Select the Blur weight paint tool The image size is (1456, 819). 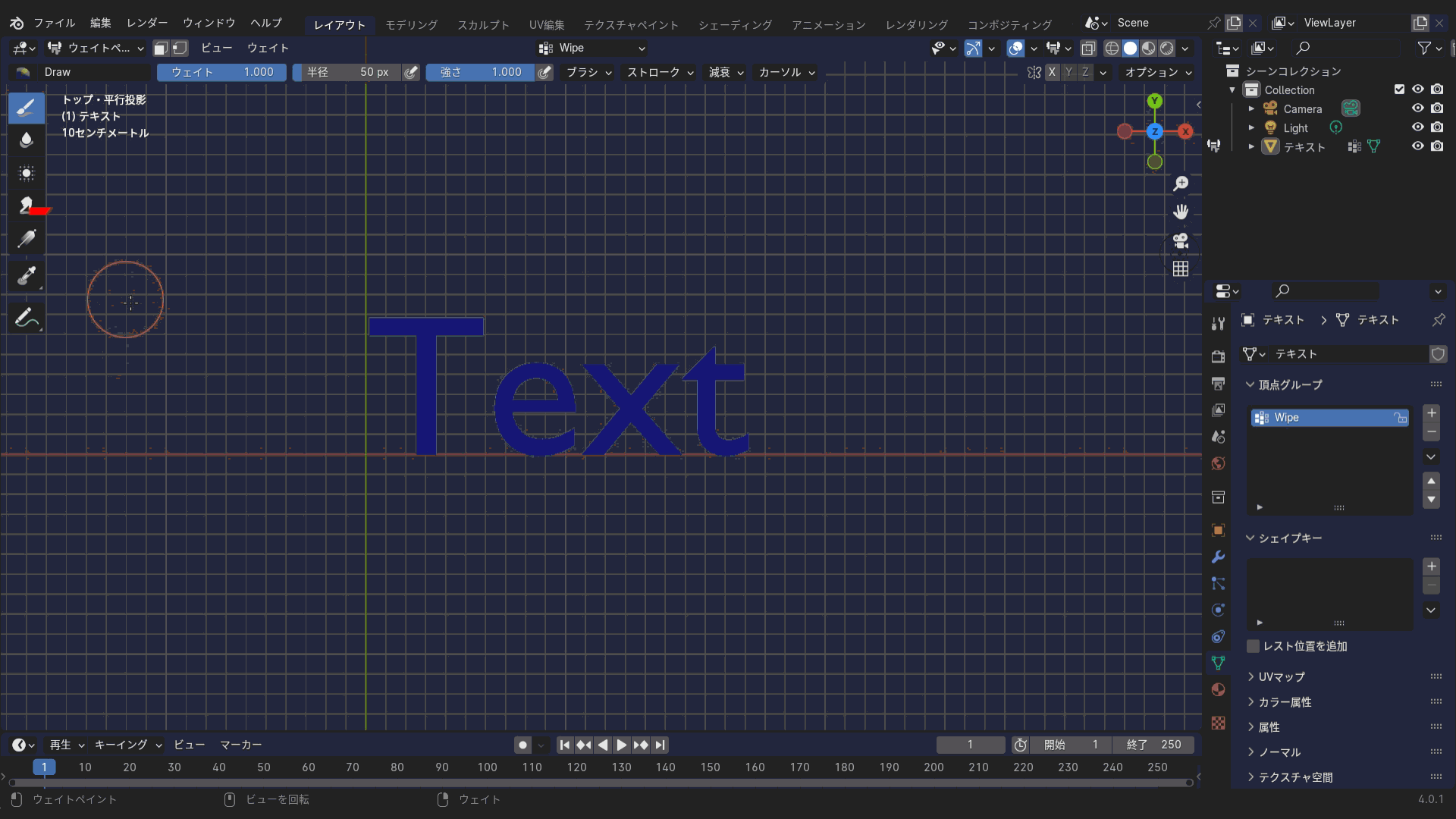[27, 140]
